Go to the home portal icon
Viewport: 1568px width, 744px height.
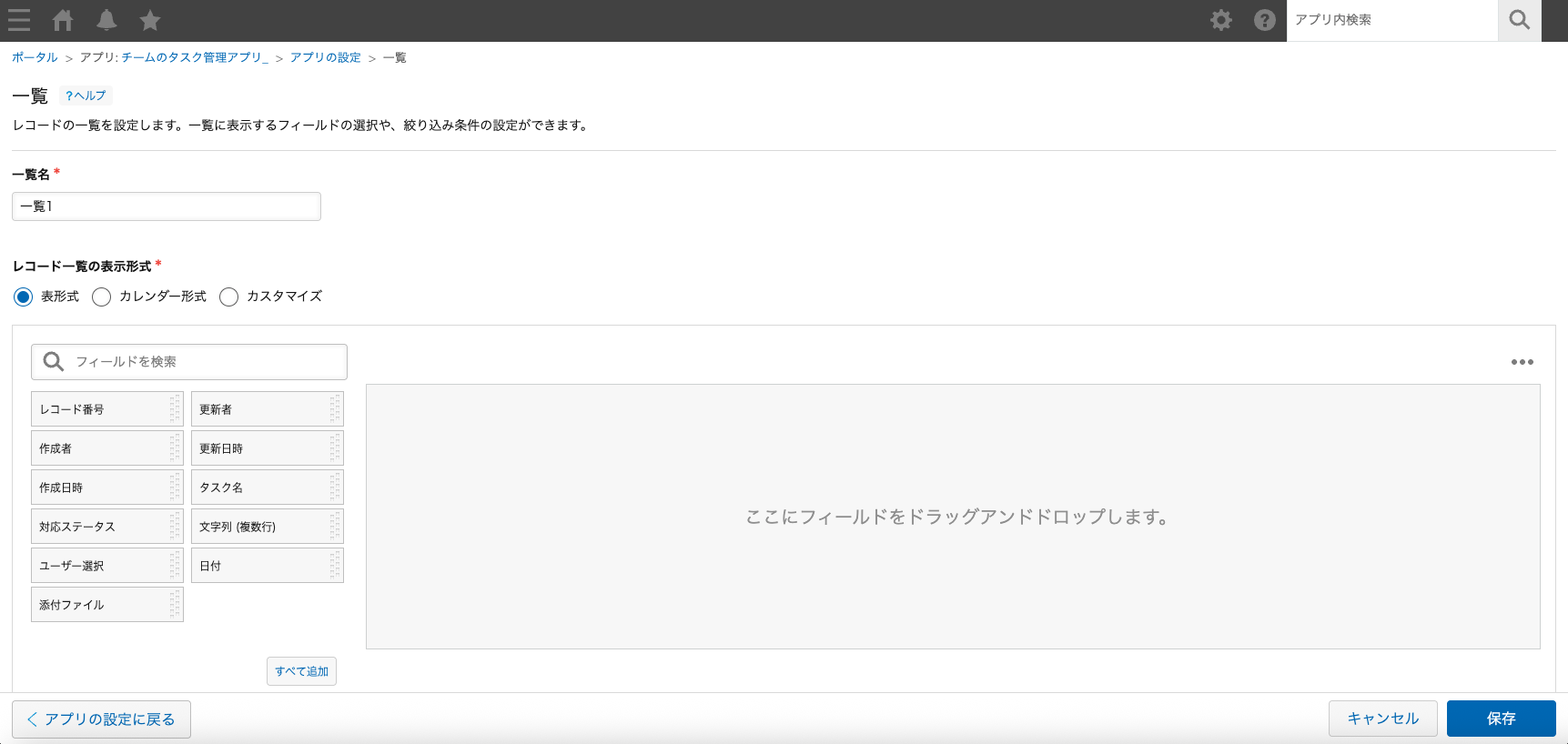pyautogui.click(x=63, y=20)
